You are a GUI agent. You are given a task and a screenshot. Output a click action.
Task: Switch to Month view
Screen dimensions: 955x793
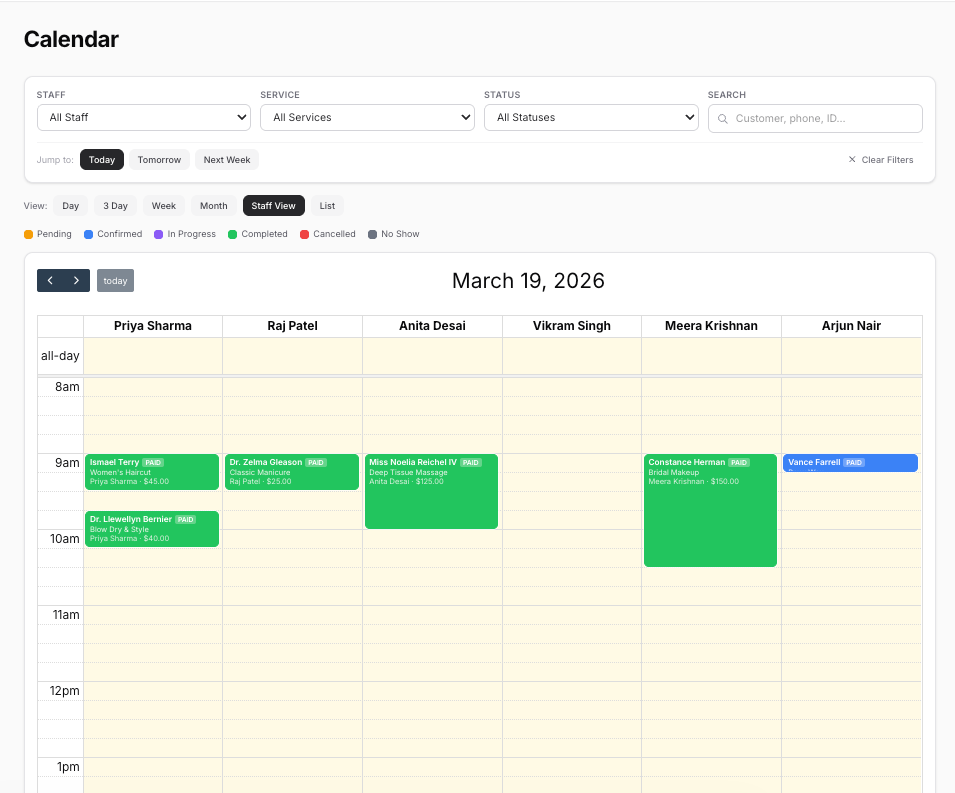tap(213, 205)
